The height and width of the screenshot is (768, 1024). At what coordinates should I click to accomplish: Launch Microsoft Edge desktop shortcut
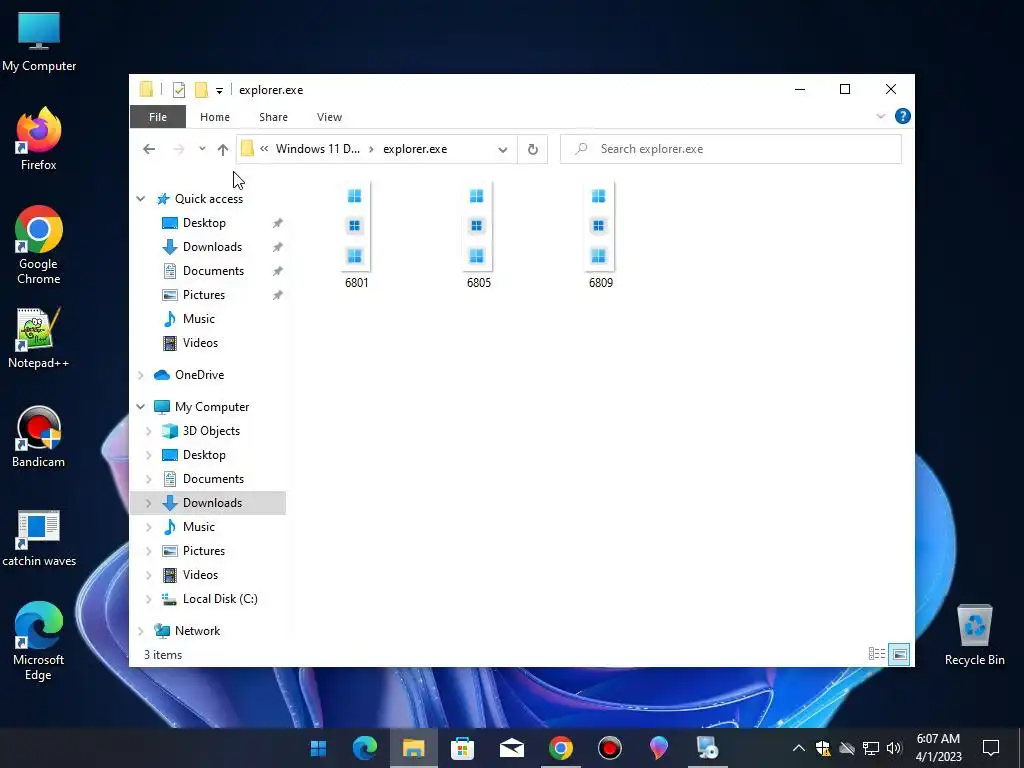tap(39, 641)
